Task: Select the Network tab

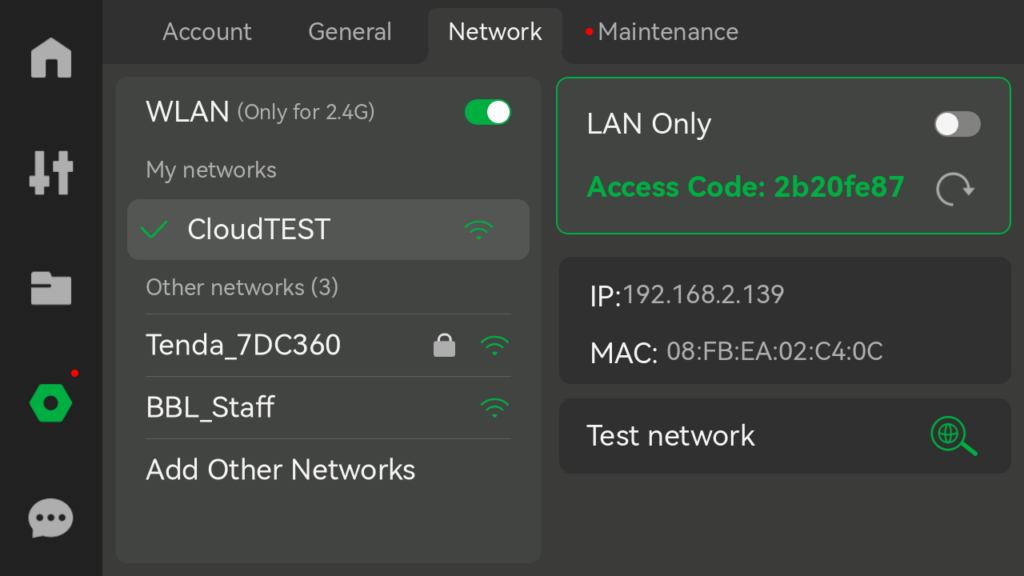Action: (x=495, y=32)
